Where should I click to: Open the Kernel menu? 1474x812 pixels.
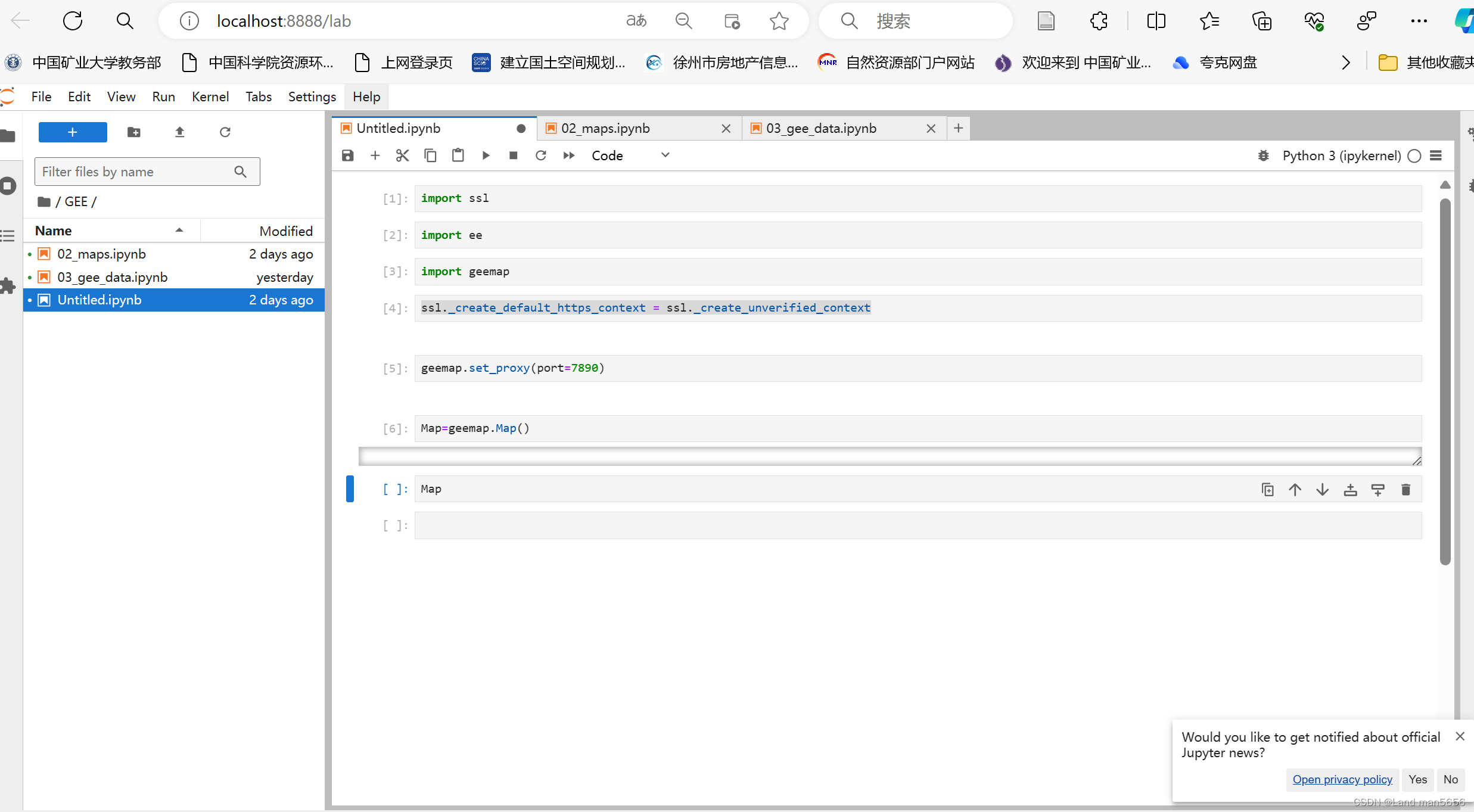tap(210, 97)
